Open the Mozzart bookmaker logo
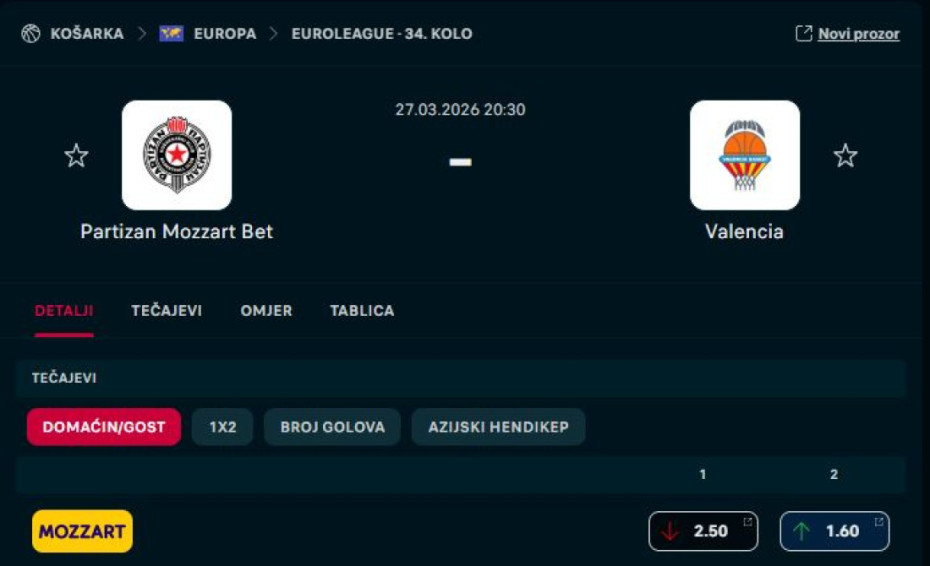Viewport: 930px width, 566px height. tap(82, 531)
